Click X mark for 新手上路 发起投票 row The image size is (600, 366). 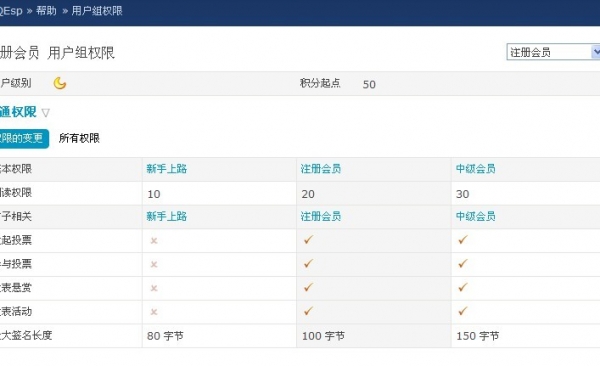(154, 241)
